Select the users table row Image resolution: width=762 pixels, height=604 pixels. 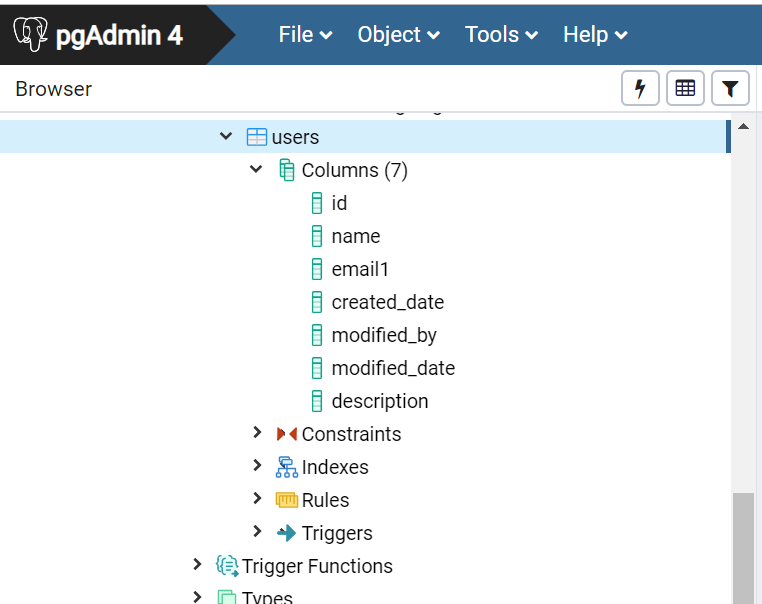(365, 137)
